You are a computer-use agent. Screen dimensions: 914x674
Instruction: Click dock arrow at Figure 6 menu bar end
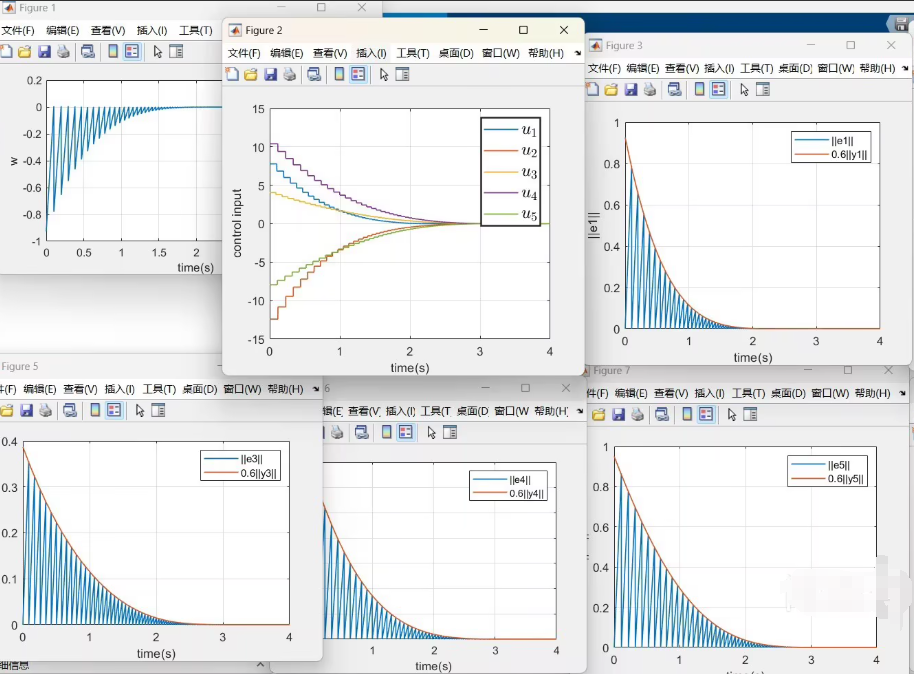coord(579,411)
